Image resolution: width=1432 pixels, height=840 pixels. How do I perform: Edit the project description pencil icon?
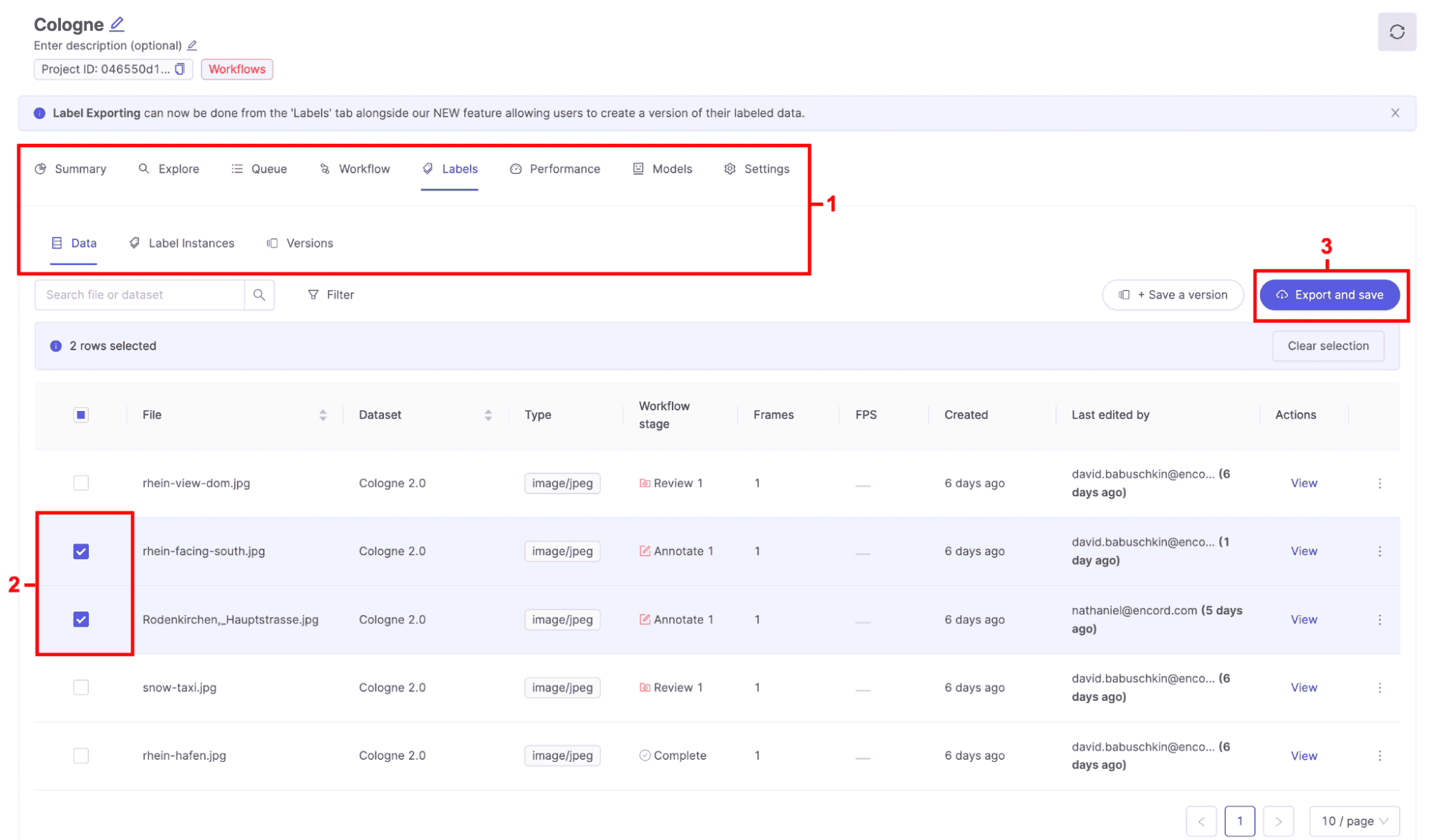coord(192,46)
